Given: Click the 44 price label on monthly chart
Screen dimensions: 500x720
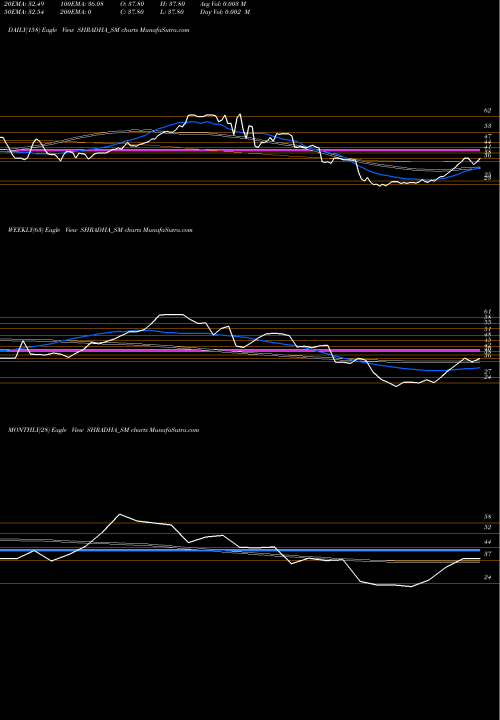Looking at the screenshot, I should coord(488,542).
